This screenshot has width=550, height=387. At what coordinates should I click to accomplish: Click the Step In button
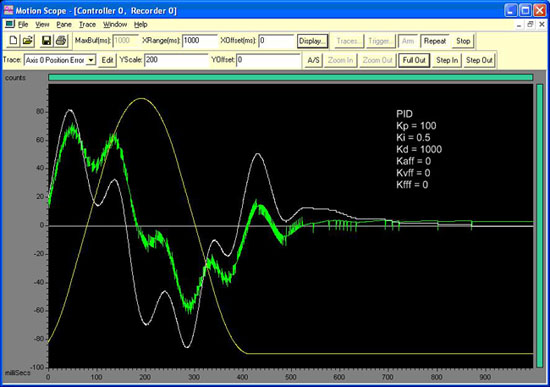447,60
